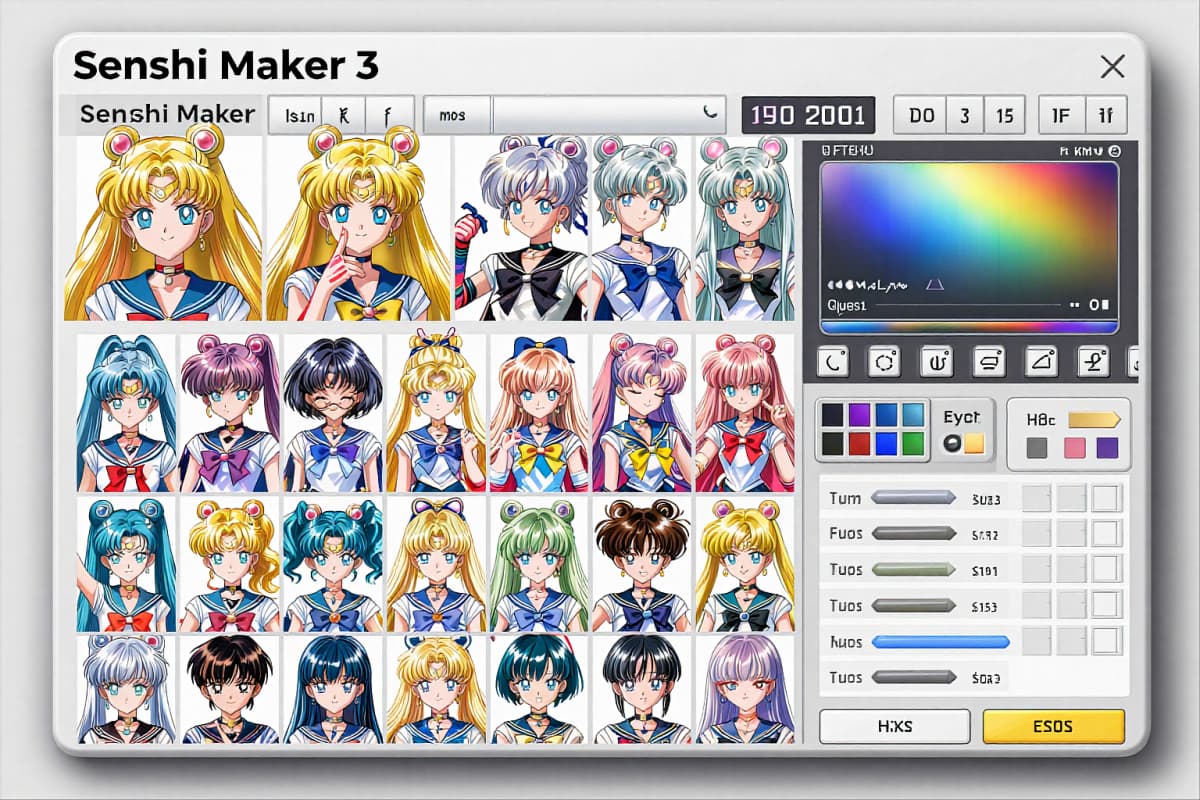Click the IF toolbar button

click(x=1061, y=115)
